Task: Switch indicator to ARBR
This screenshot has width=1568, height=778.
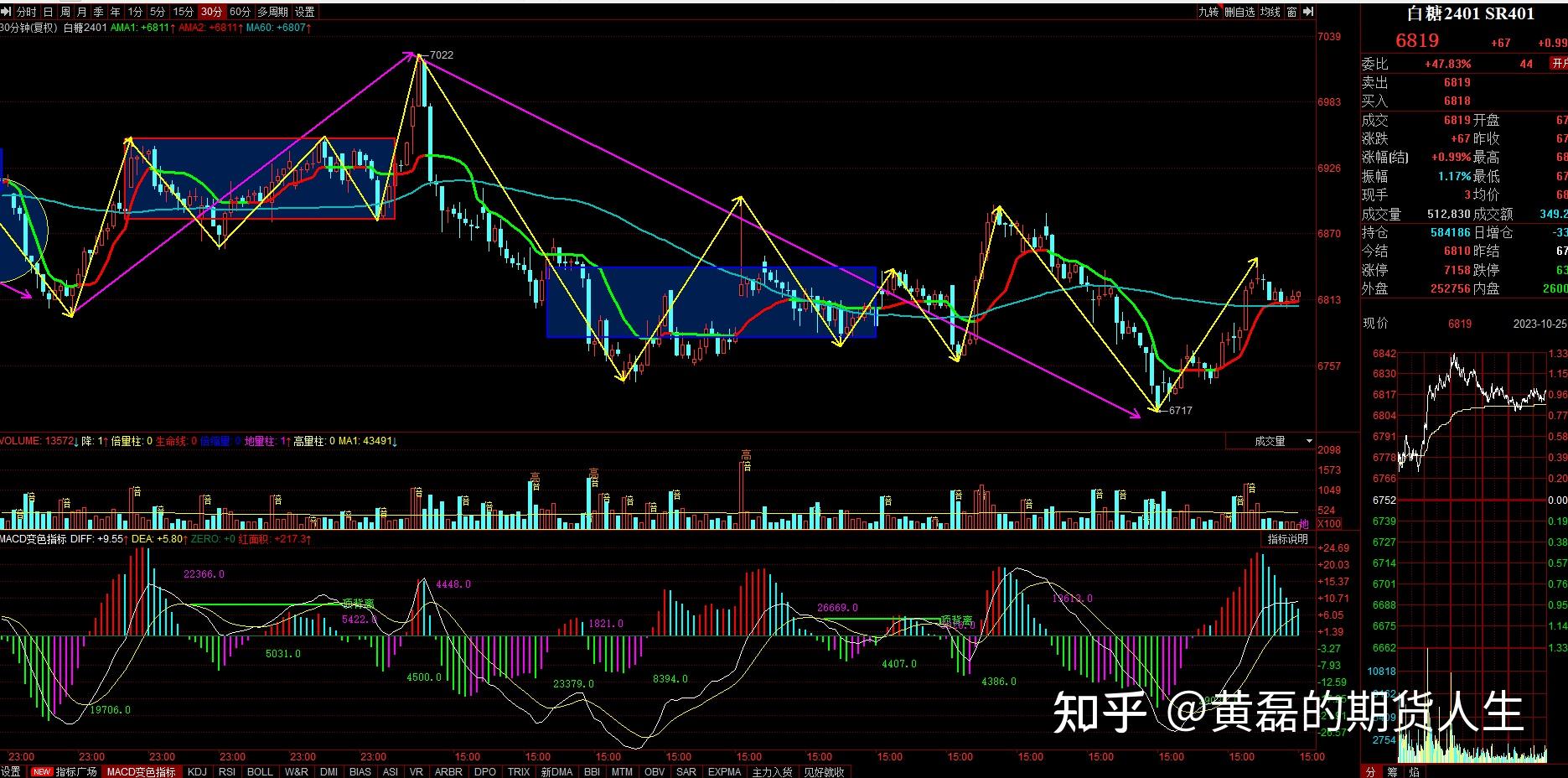Action: point(448,771)
